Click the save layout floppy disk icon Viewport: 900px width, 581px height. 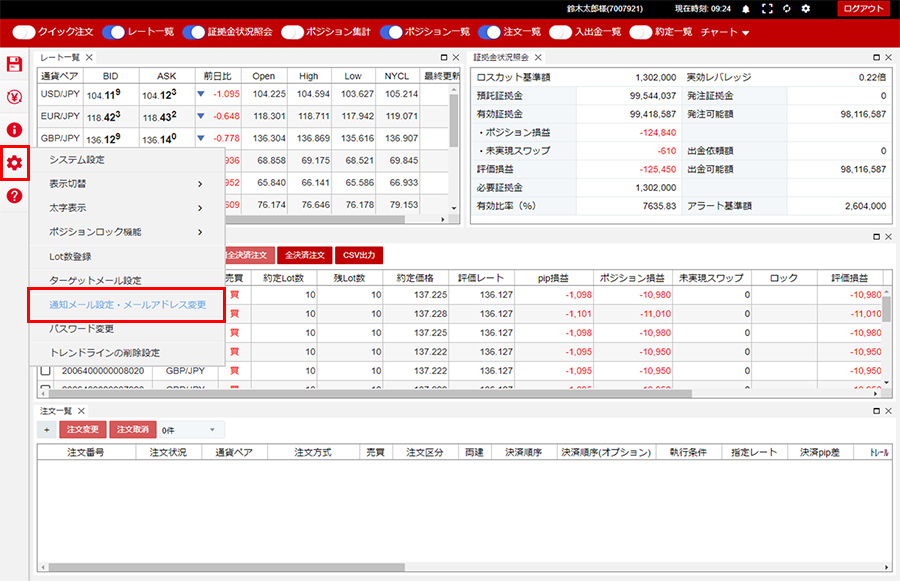tap(14, 64)
